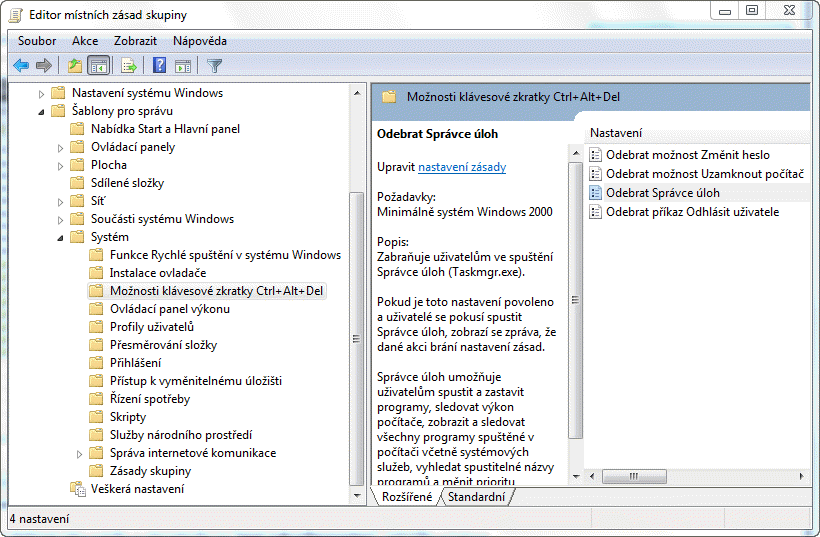Click the export list toolbar icon
The image size is (820, 537).
click(x=129, y=66)
